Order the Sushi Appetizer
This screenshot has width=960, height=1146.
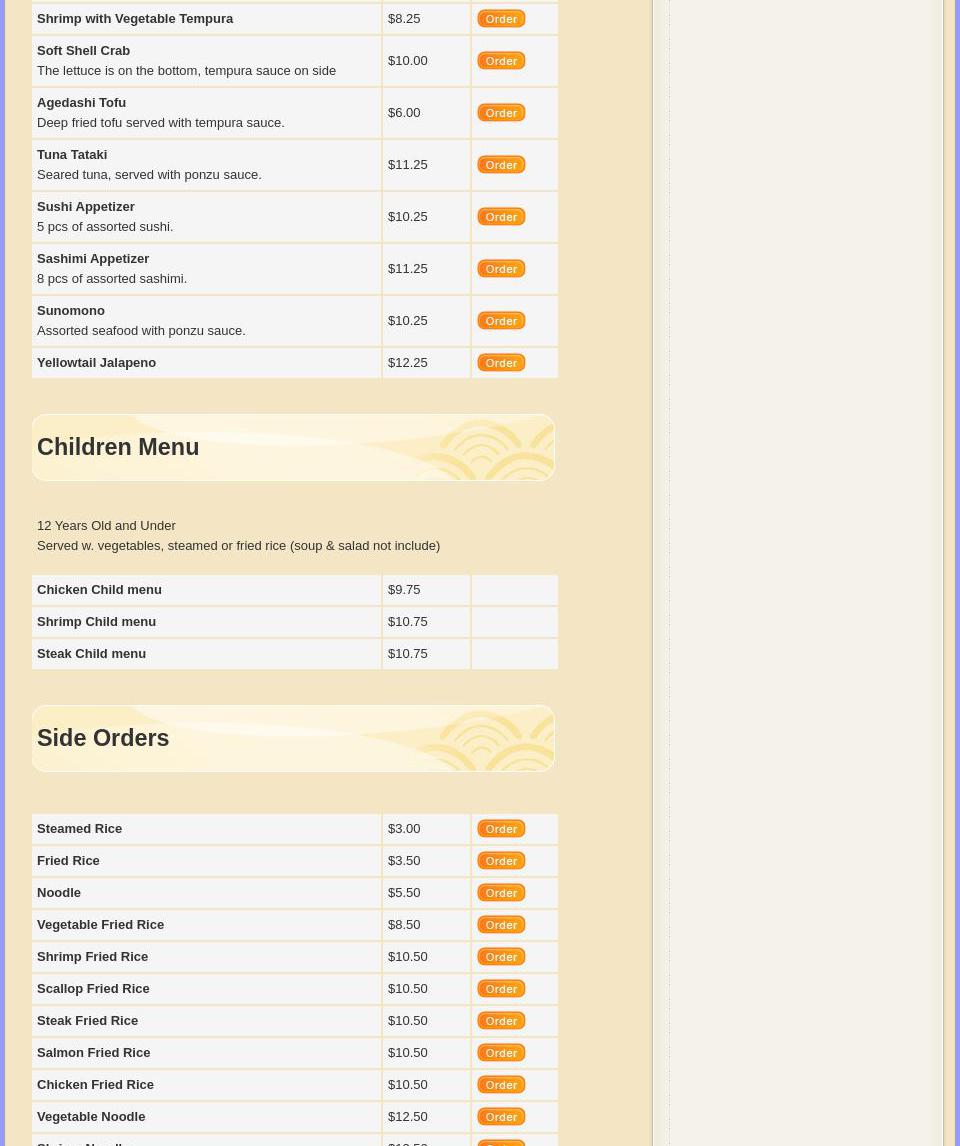501,217
